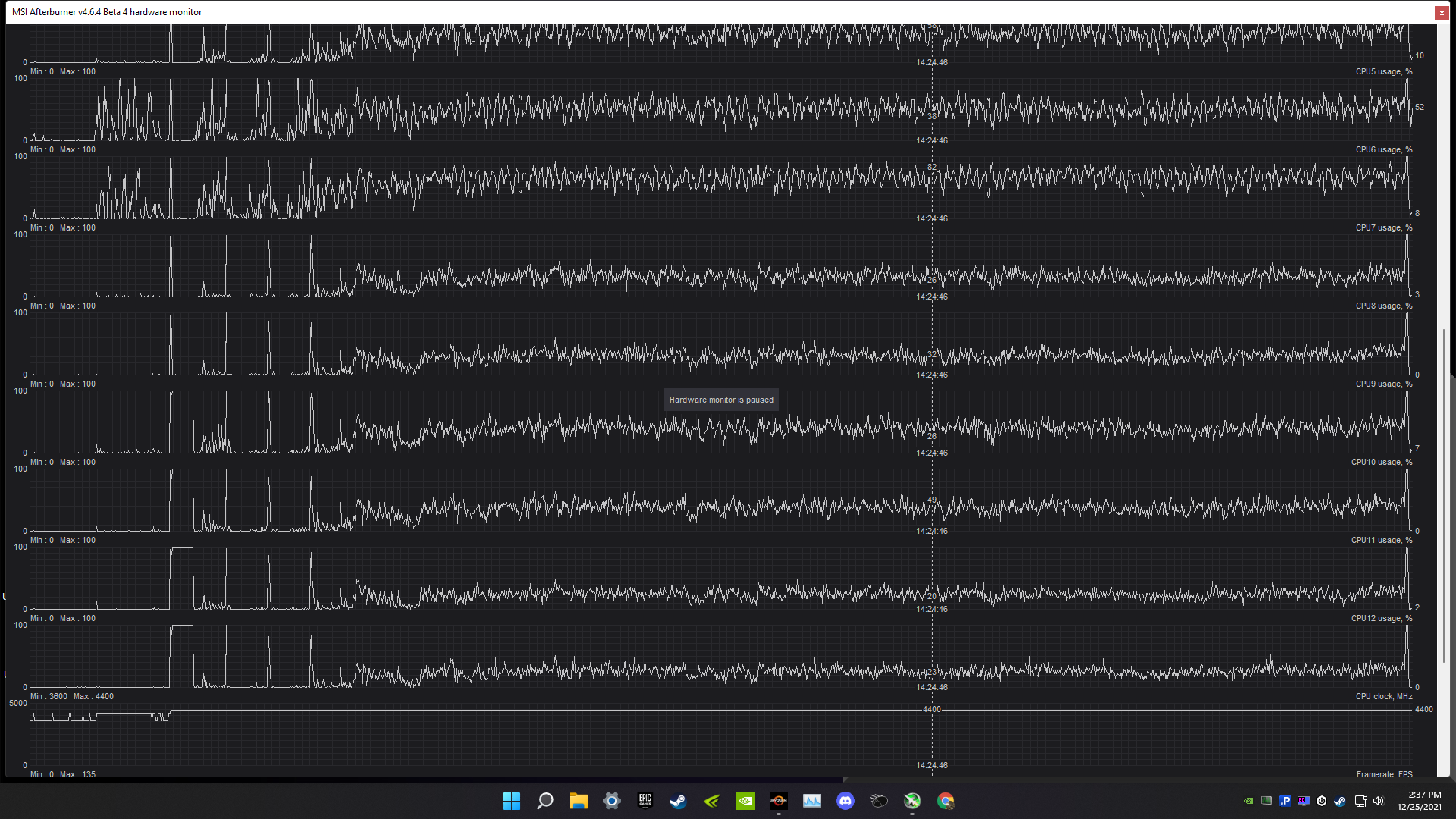
Task: Open the taskbar Search
Action: (544, 801)
